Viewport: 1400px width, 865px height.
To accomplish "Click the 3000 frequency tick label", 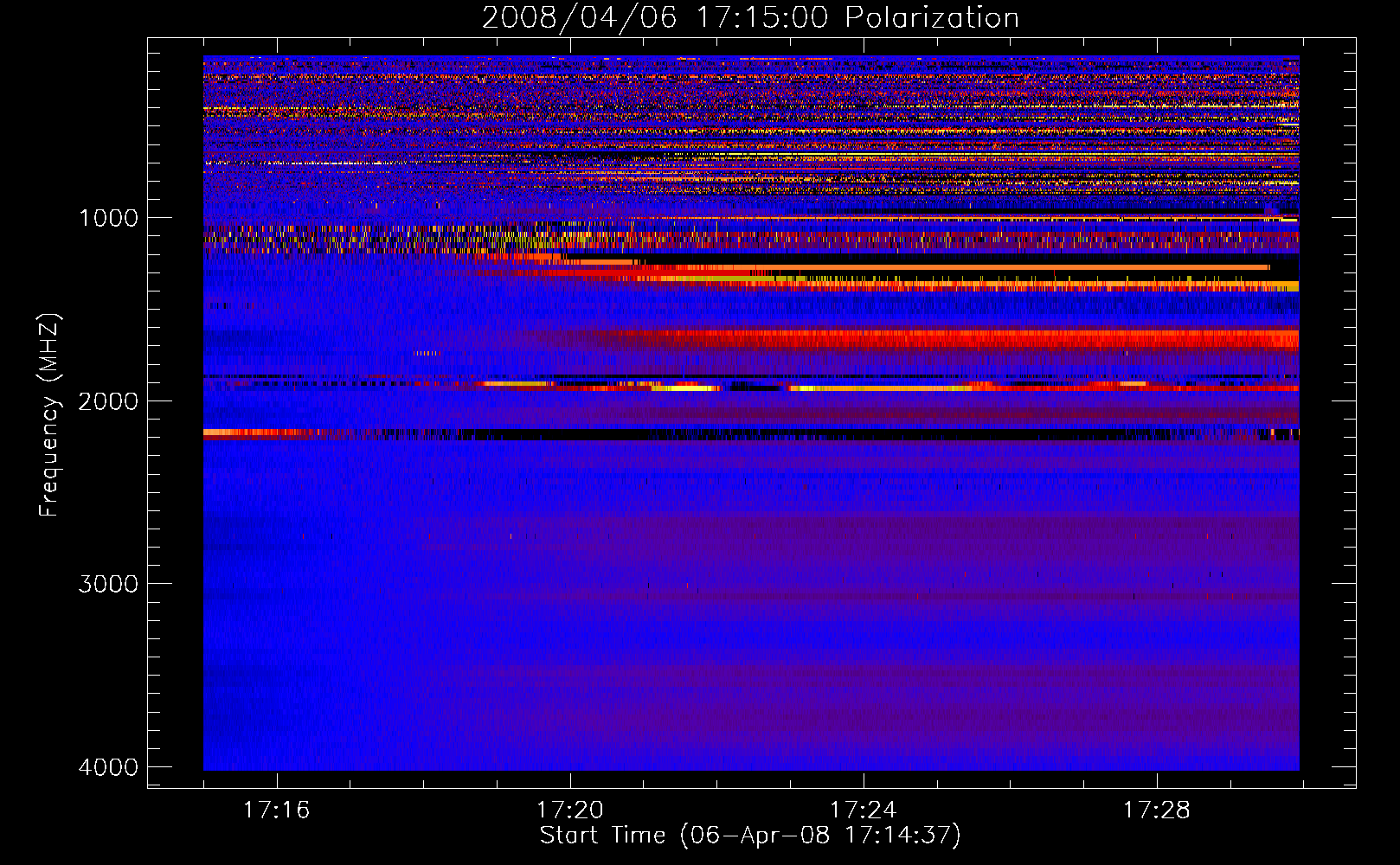I will 108,584.
